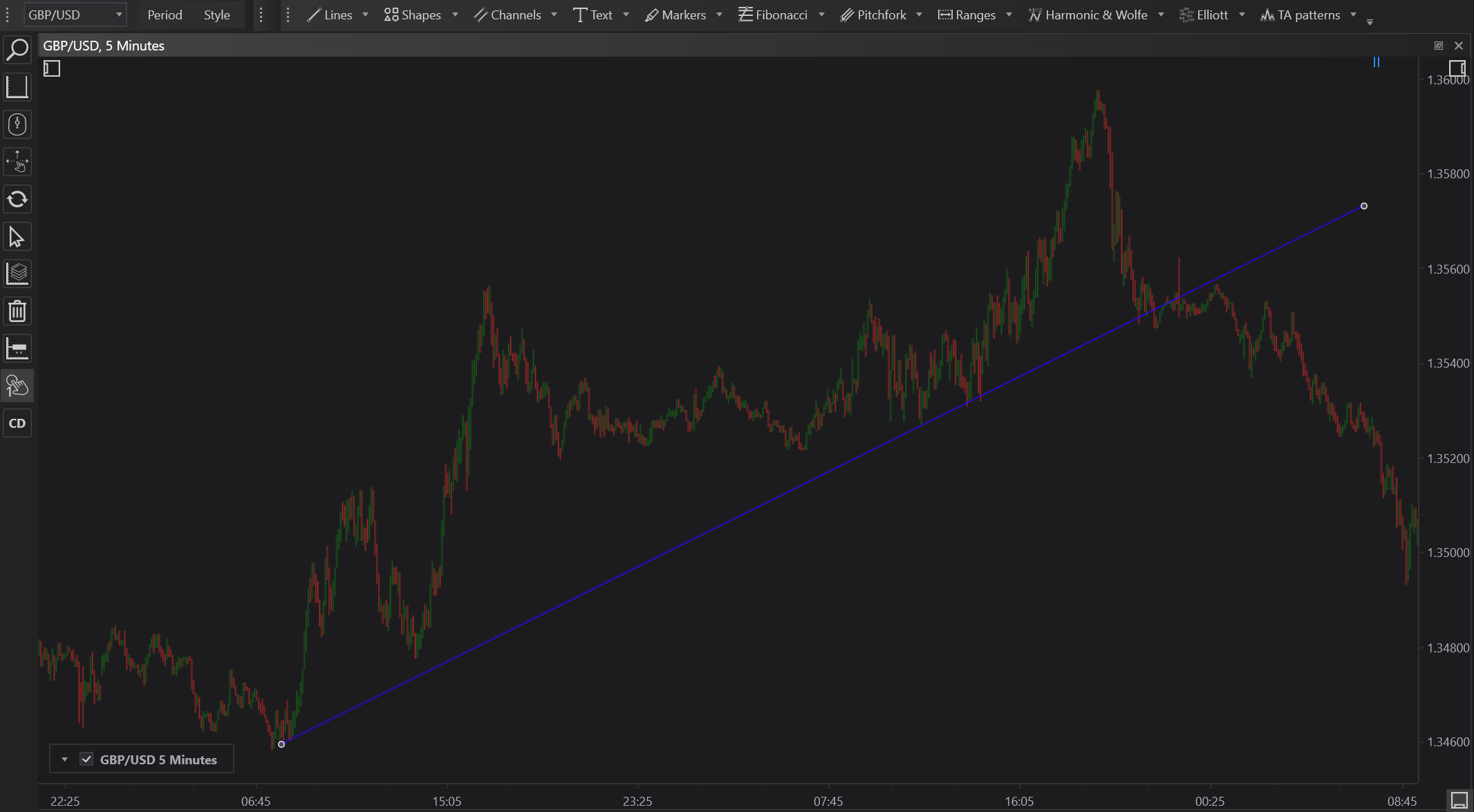Expand the Fibonacci tools dropdown arrow
This screenshot has height=812, width=1474.
821,15
